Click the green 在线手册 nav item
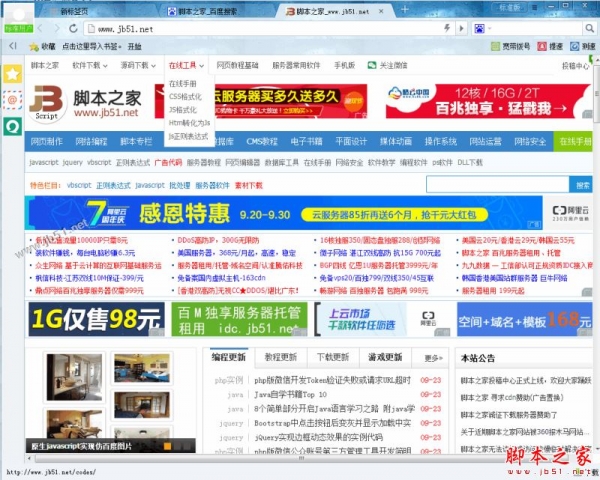 click(575, 142)
